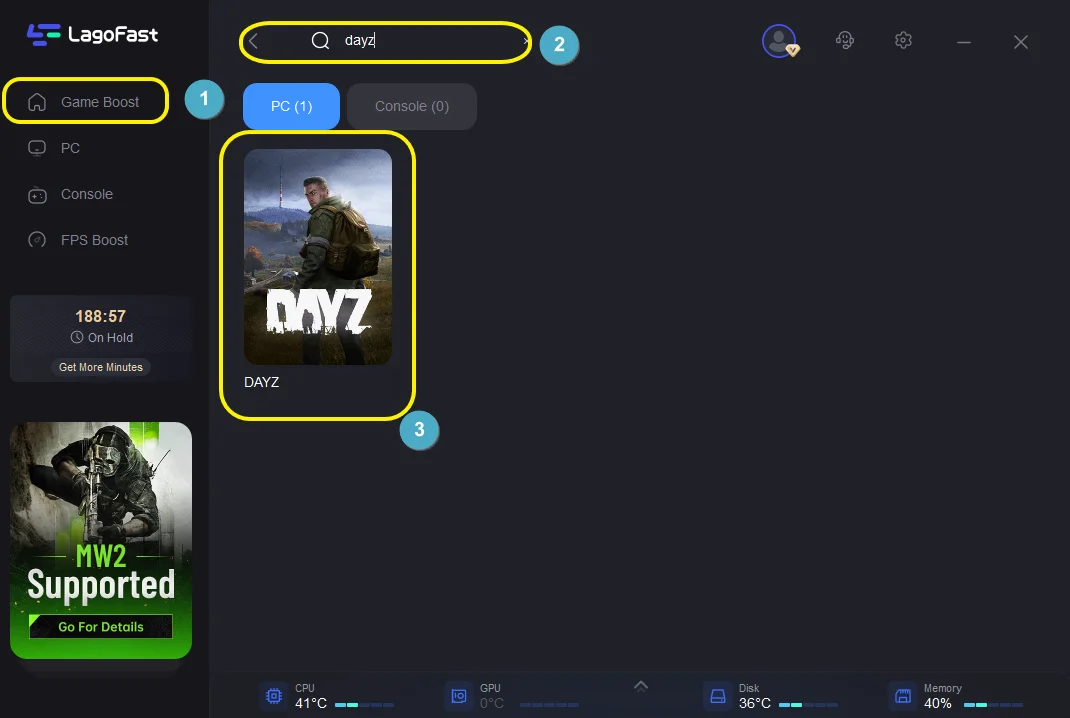Open the user profile avatar

point(778,40)
